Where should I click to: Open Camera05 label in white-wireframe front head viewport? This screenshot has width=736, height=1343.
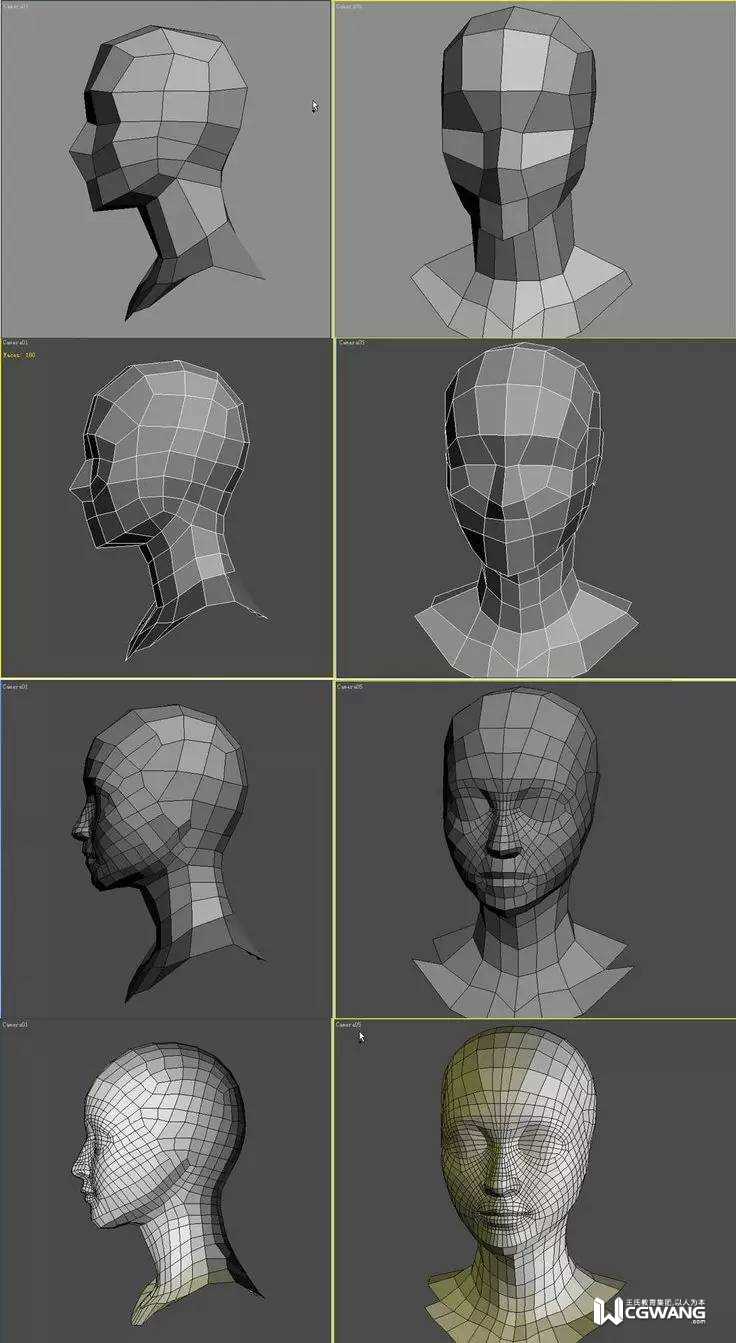coord(351,343)
